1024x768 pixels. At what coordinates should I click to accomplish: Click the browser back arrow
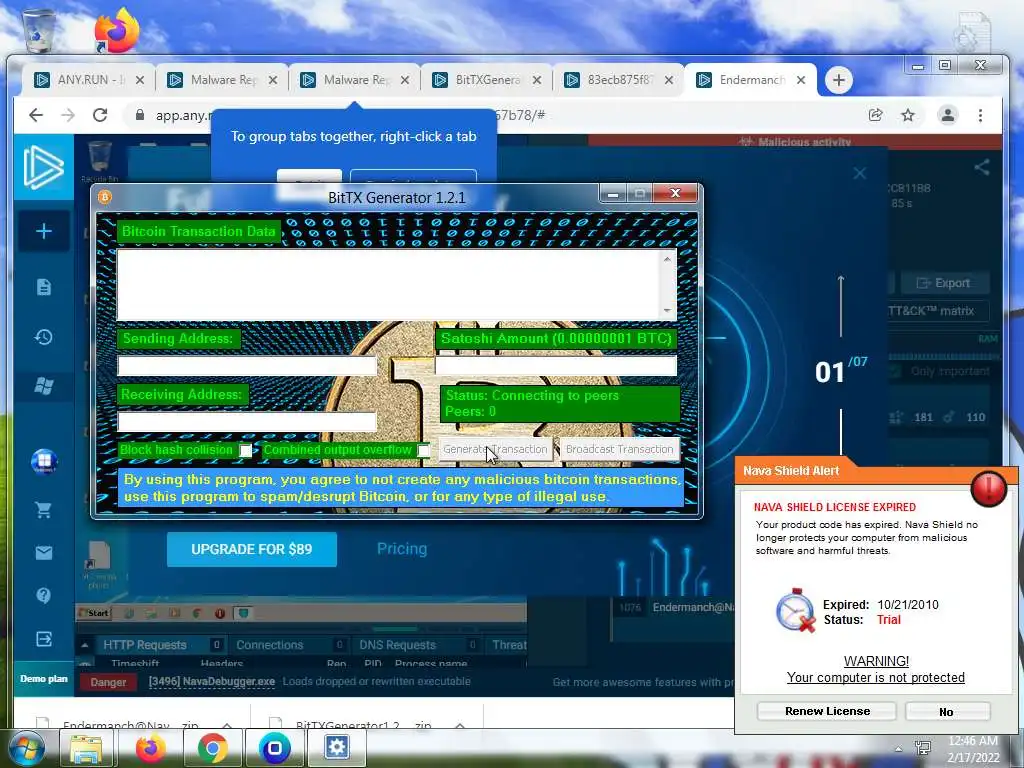pyautogui.click(x=36, y=115)
